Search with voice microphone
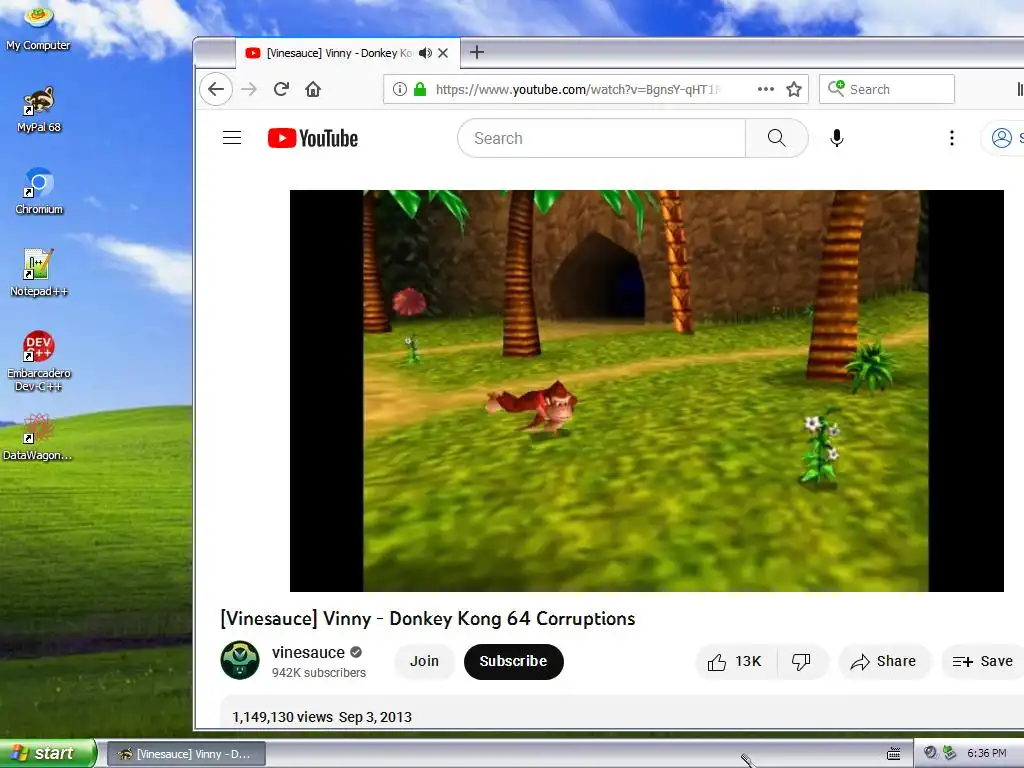The height and width of the screenshot is (768, 1024). coord(837,138)
